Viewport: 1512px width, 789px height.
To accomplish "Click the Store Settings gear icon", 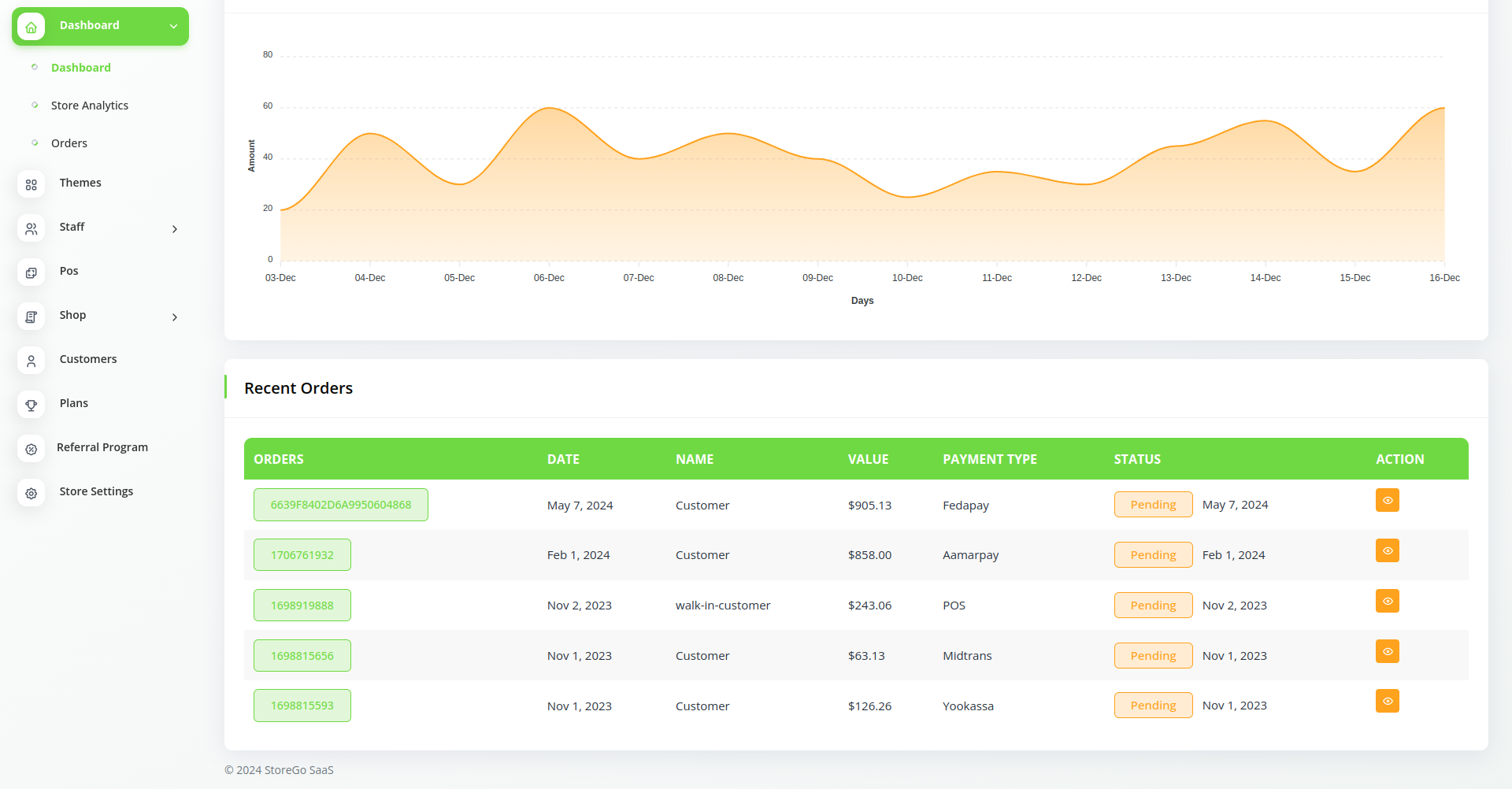I will [31, 493].
